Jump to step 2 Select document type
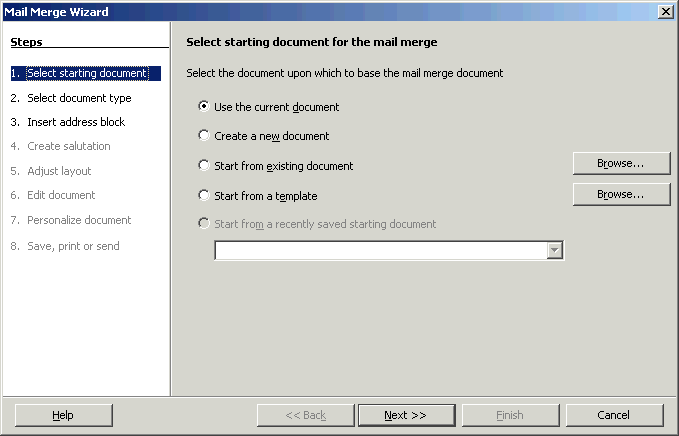 71,98
